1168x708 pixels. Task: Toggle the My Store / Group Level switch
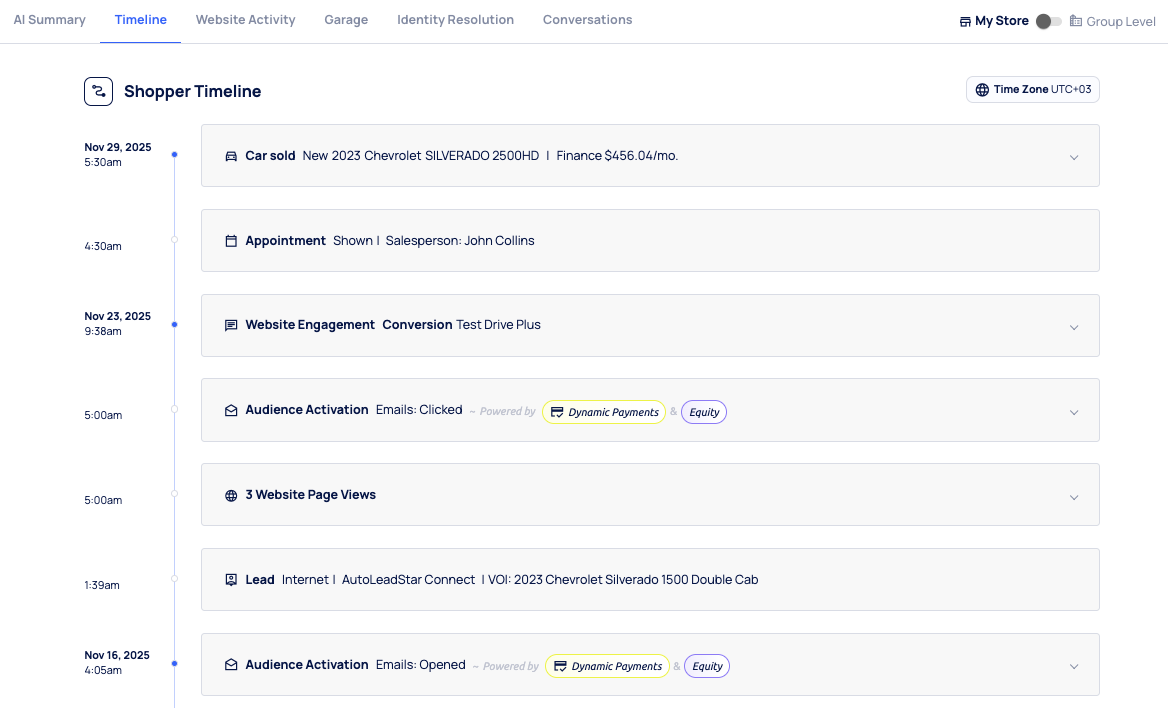tap(1048, 21)
